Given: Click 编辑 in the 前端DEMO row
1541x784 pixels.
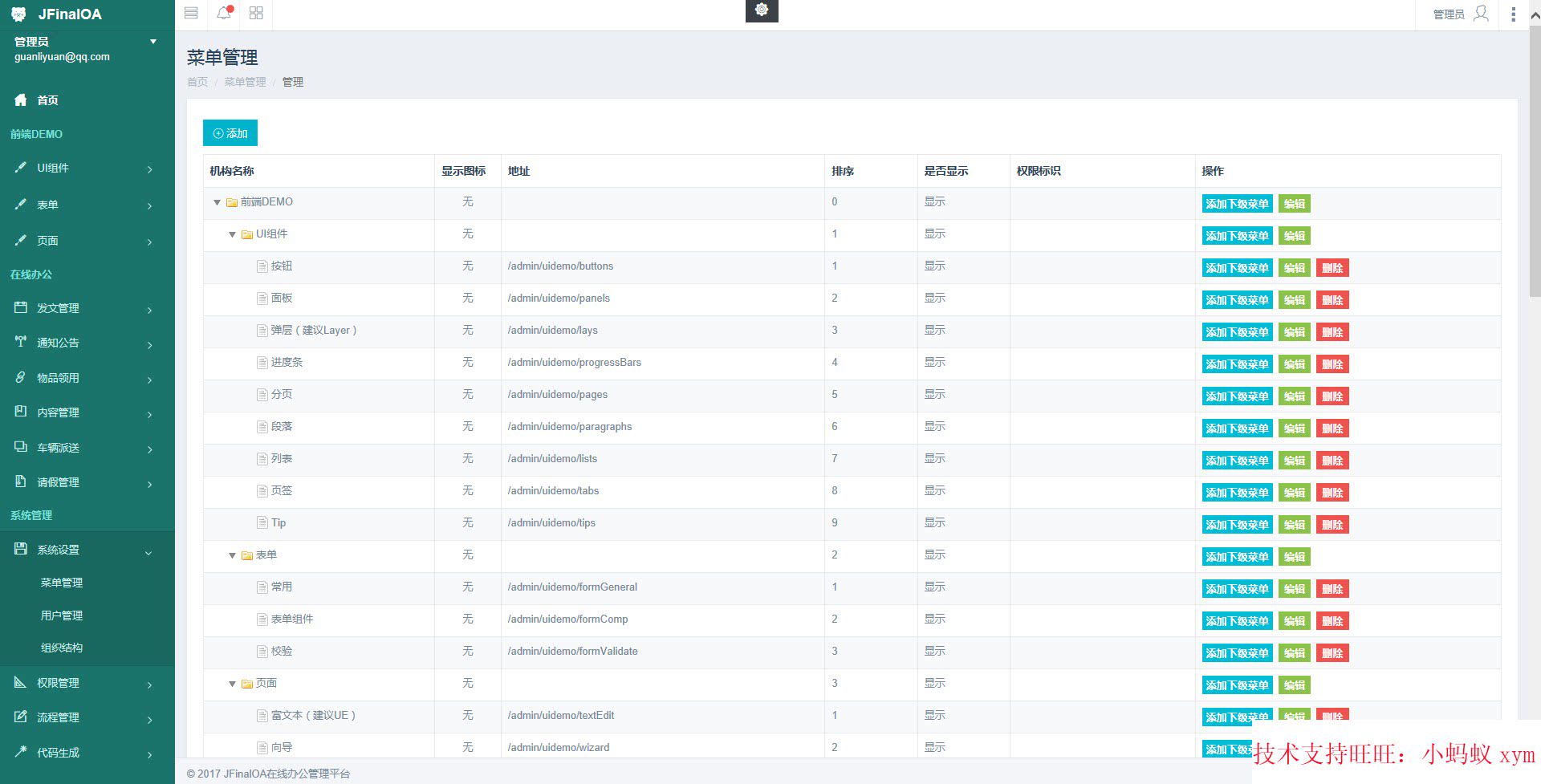Looking at the screenshot, I should [x=1294, y=204].
